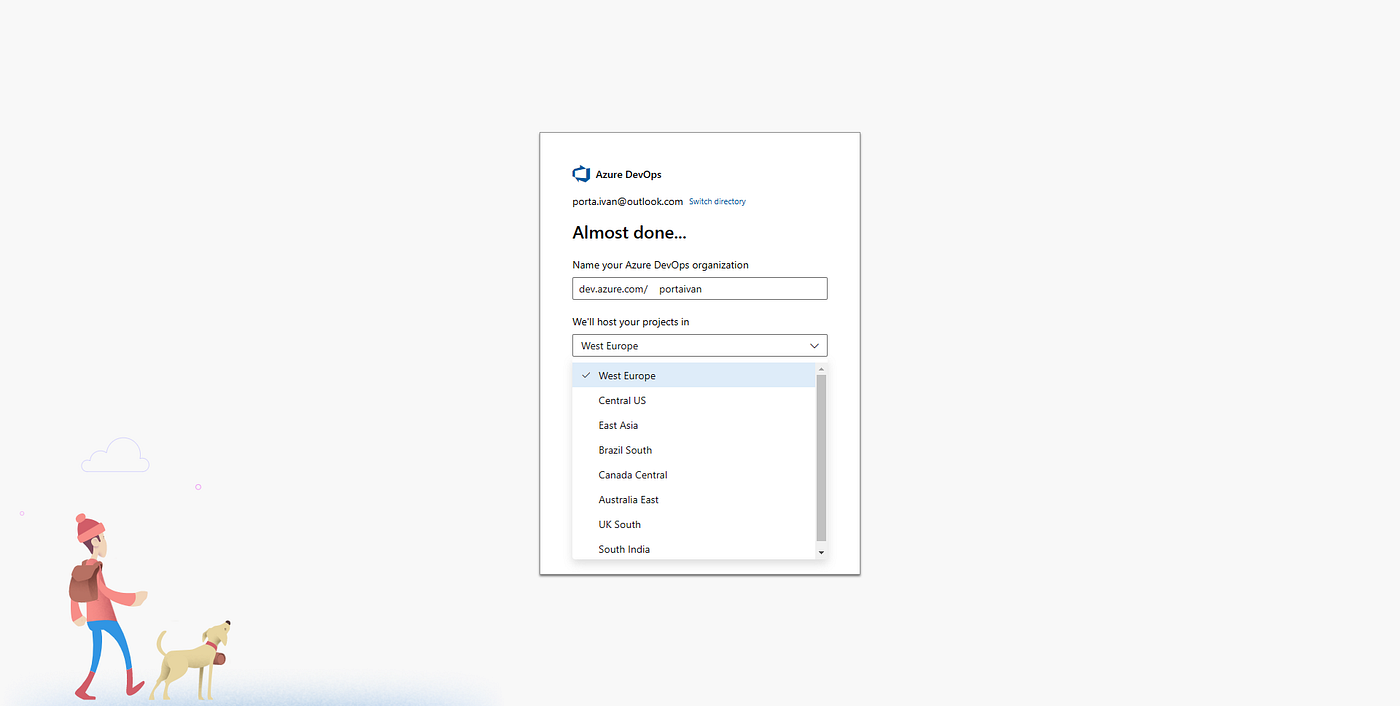
Task: Click the email porta.ivan@outlook.com
Action: (x=627, y=201)
